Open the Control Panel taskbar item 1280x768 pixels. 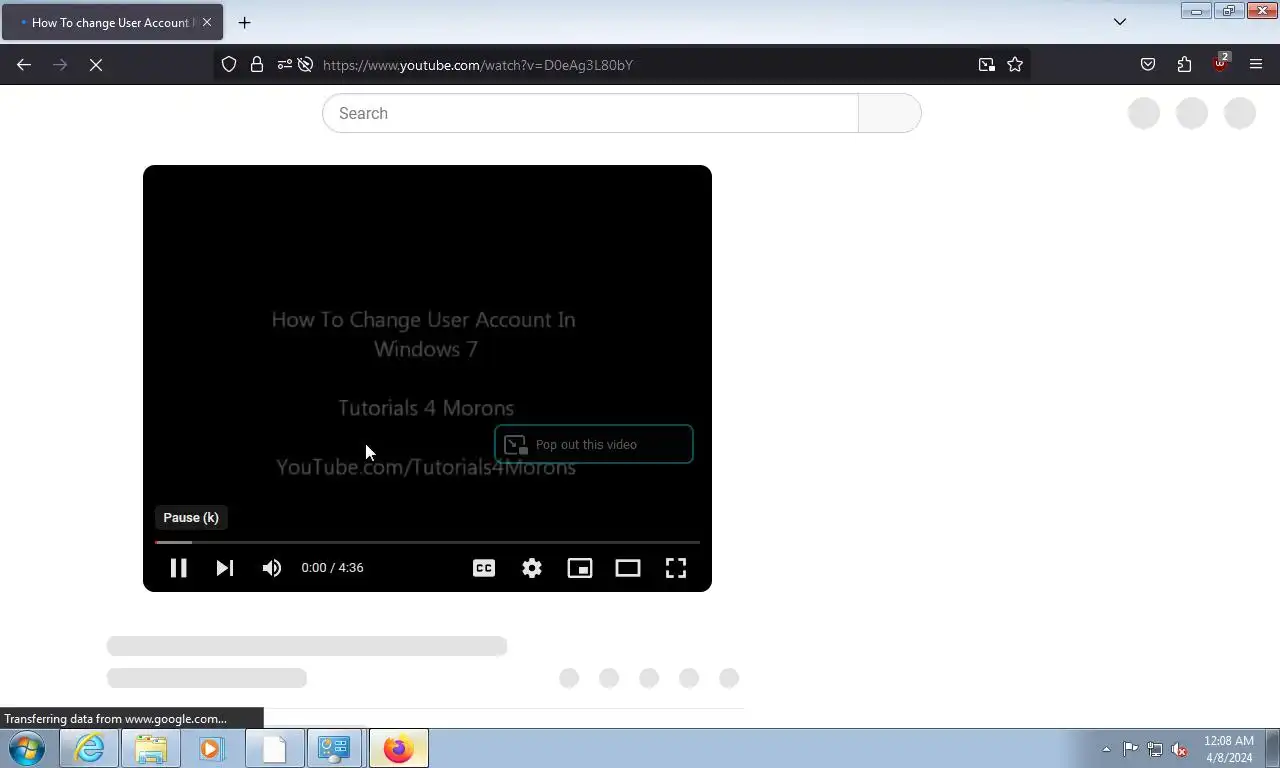coord(334,748)
